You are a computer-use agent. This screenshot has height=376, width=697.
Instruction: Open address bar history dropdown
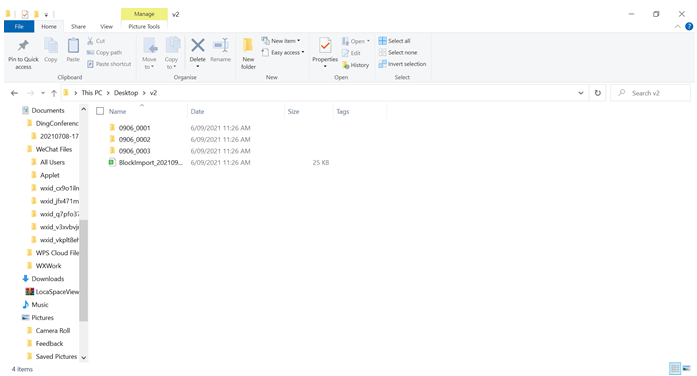(x=581, y=93)
